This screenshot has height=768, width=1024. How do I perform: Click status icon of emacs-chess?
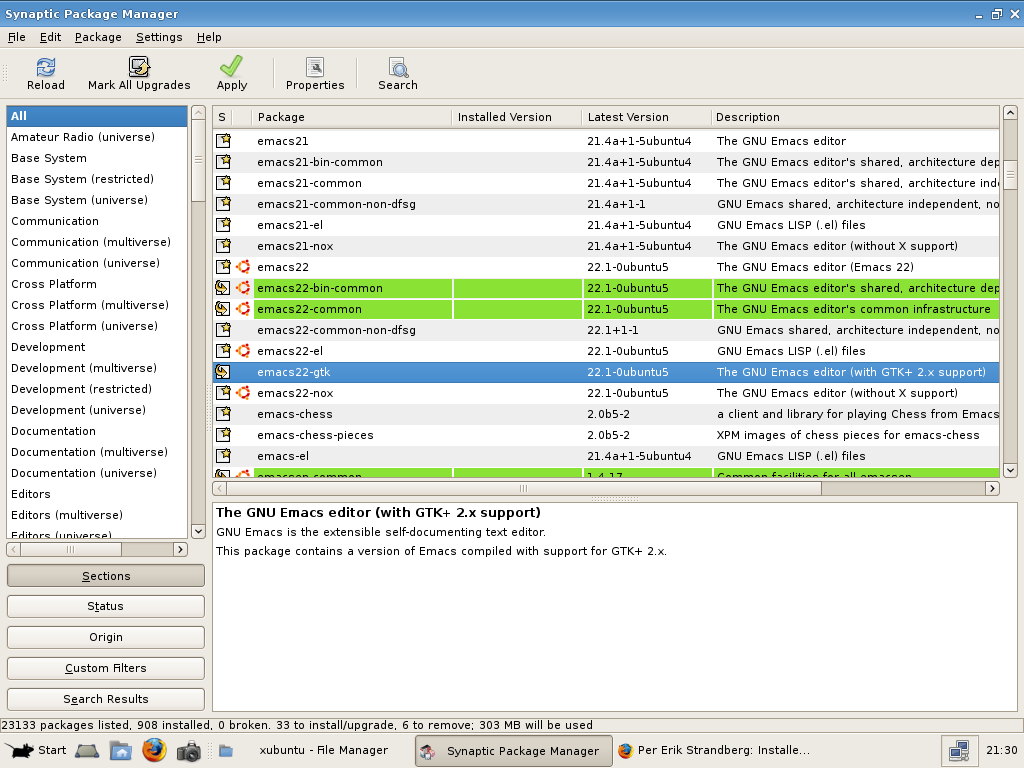[x=223, y=413]
